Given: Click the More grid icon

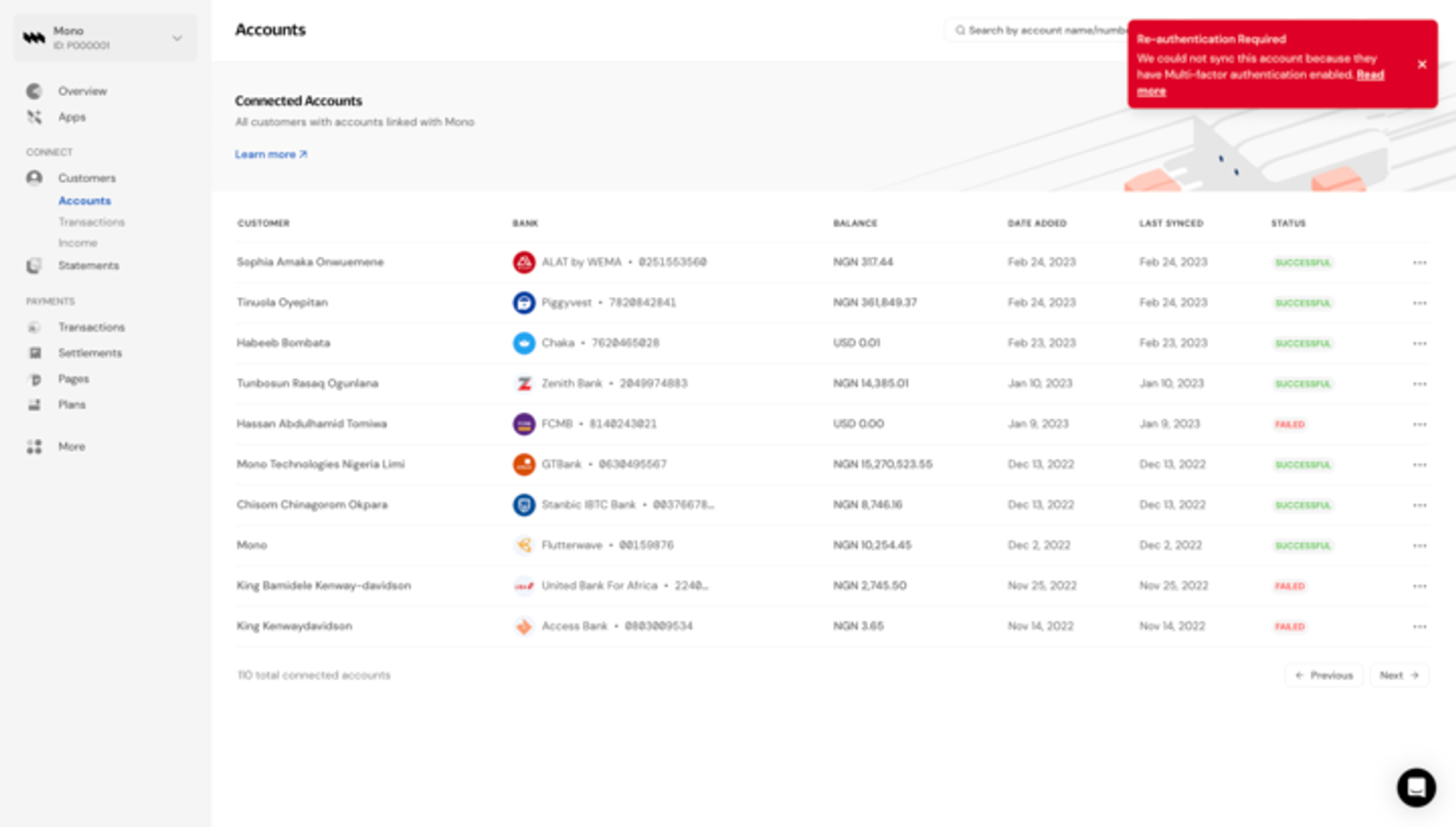Looking at the screenshot, I should 34,446.
